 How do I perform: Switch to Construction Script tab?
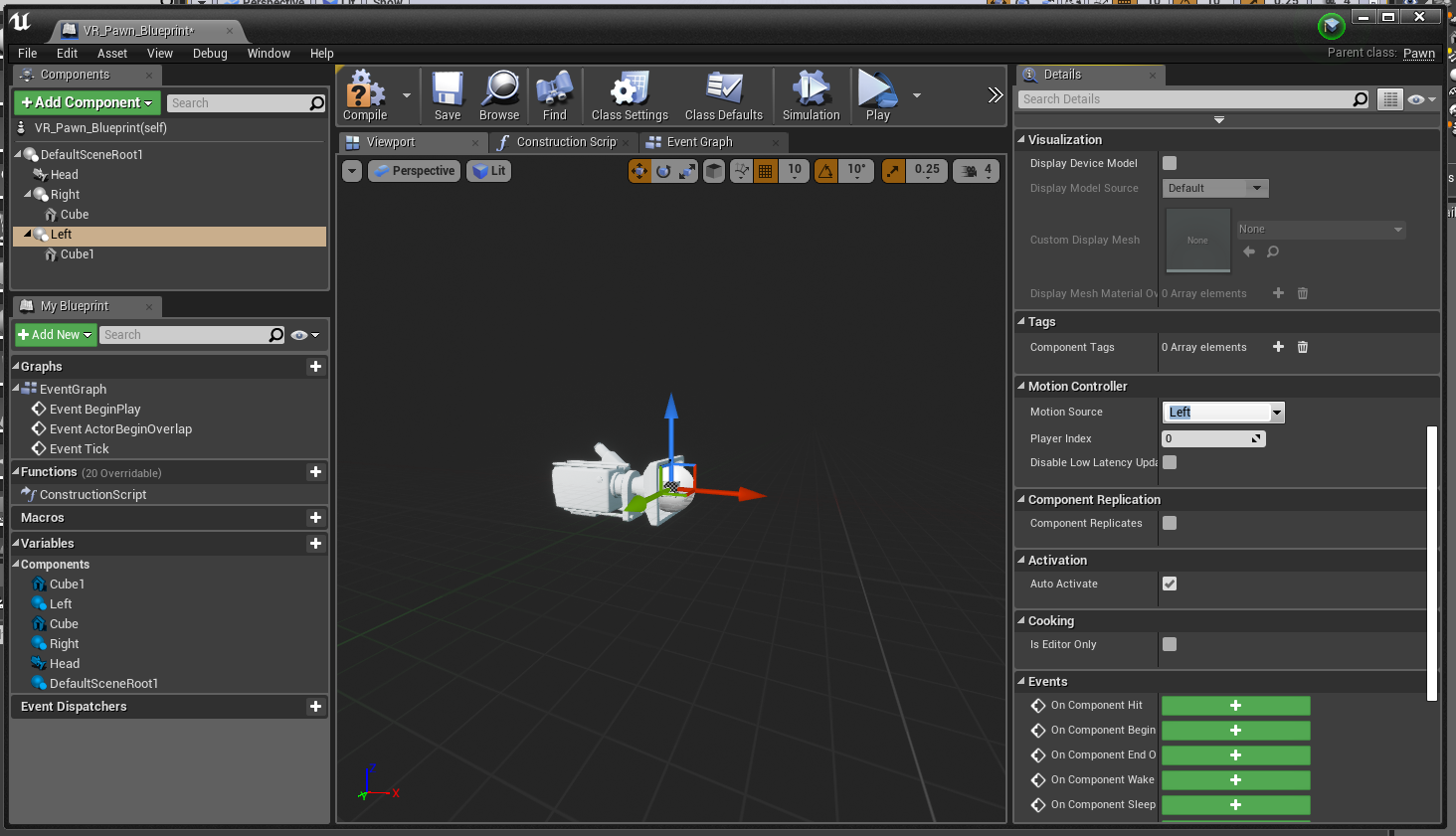click(x=564, y=142)
